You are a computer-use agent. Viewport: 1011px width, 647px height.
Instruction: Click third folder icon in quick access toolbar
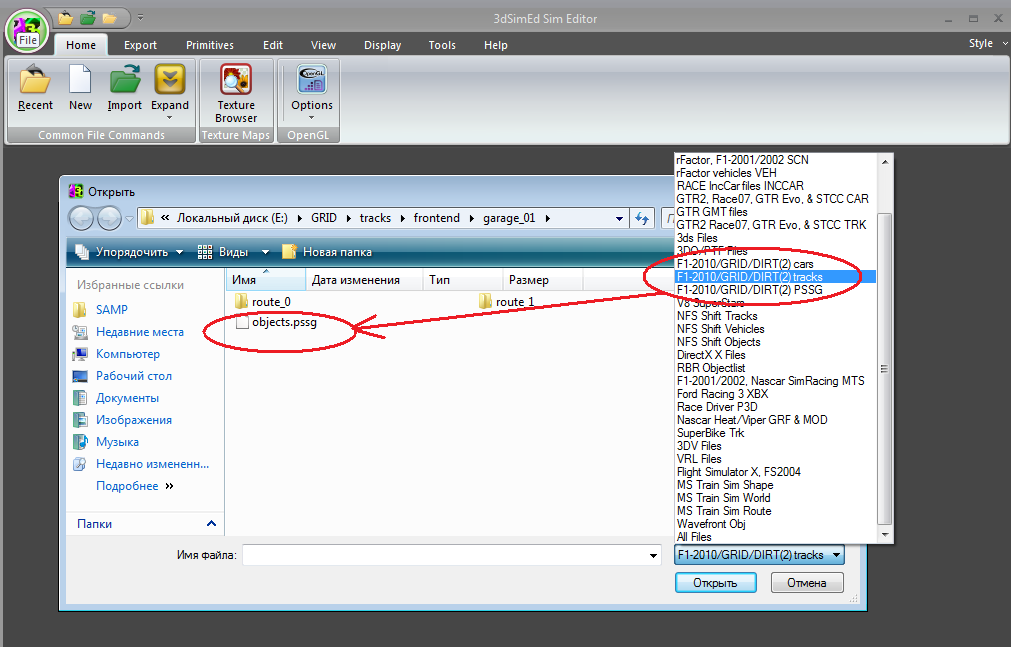tap(110, 18)
